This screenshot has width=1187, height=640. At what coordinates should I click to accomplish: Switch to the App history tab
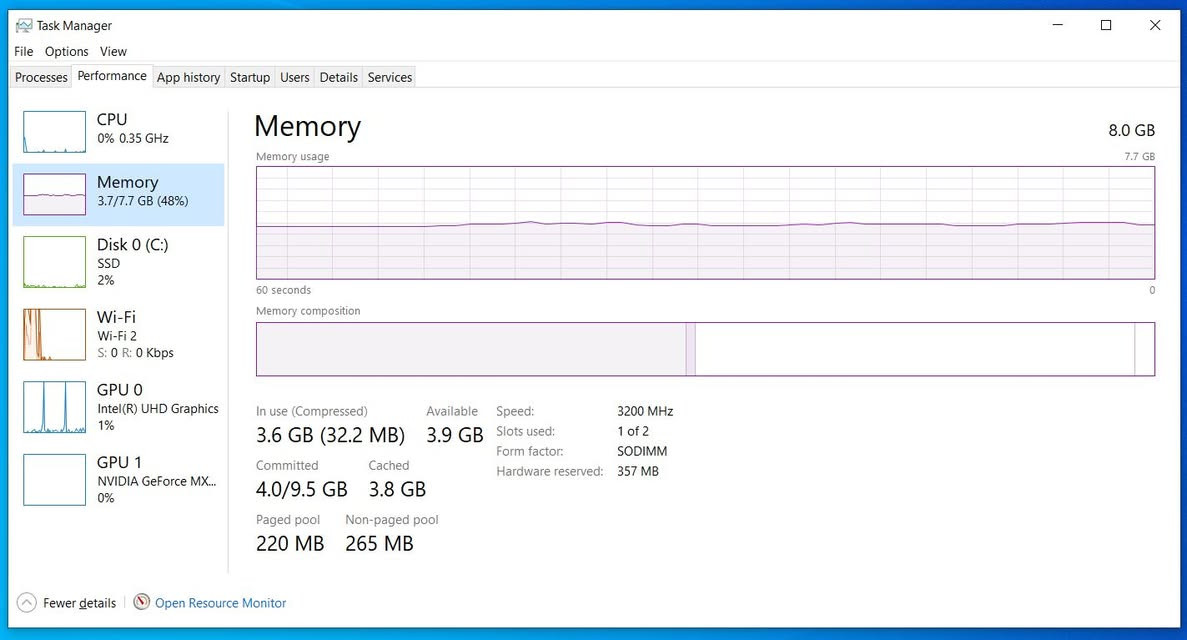(188, 77)
